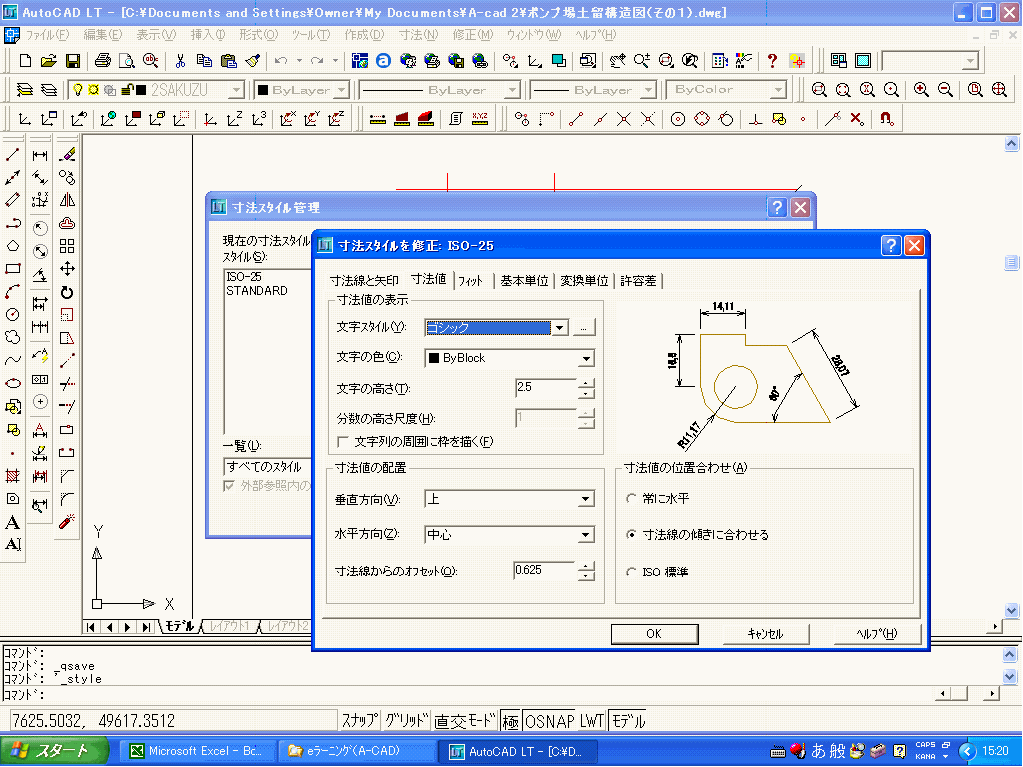Open the ByLayer lineweight dropdown
This screenshot has width=1023, height=767.
(x=648, y=90)
